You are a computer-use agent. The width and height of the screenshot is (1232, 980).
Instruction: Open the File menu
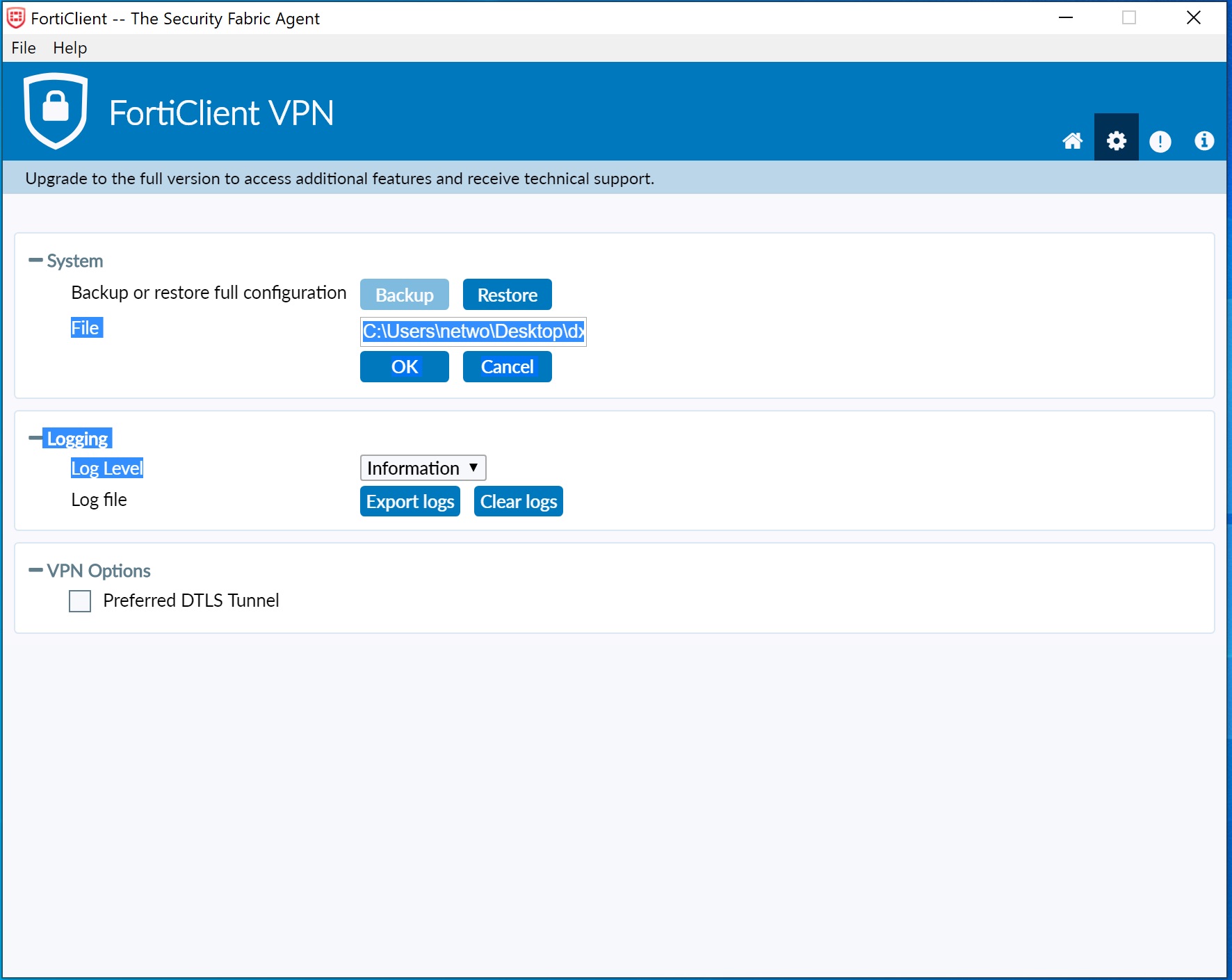pos(24,48)
